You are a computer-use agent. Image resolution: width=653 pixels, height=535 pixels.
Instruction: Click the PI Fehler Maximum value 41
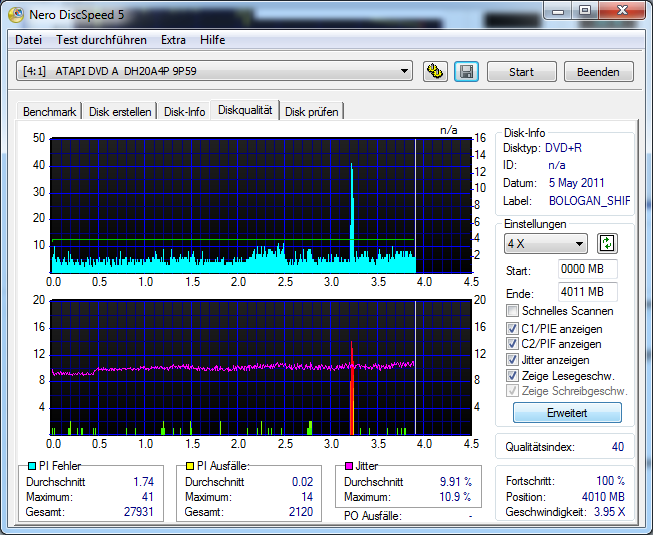148,497
